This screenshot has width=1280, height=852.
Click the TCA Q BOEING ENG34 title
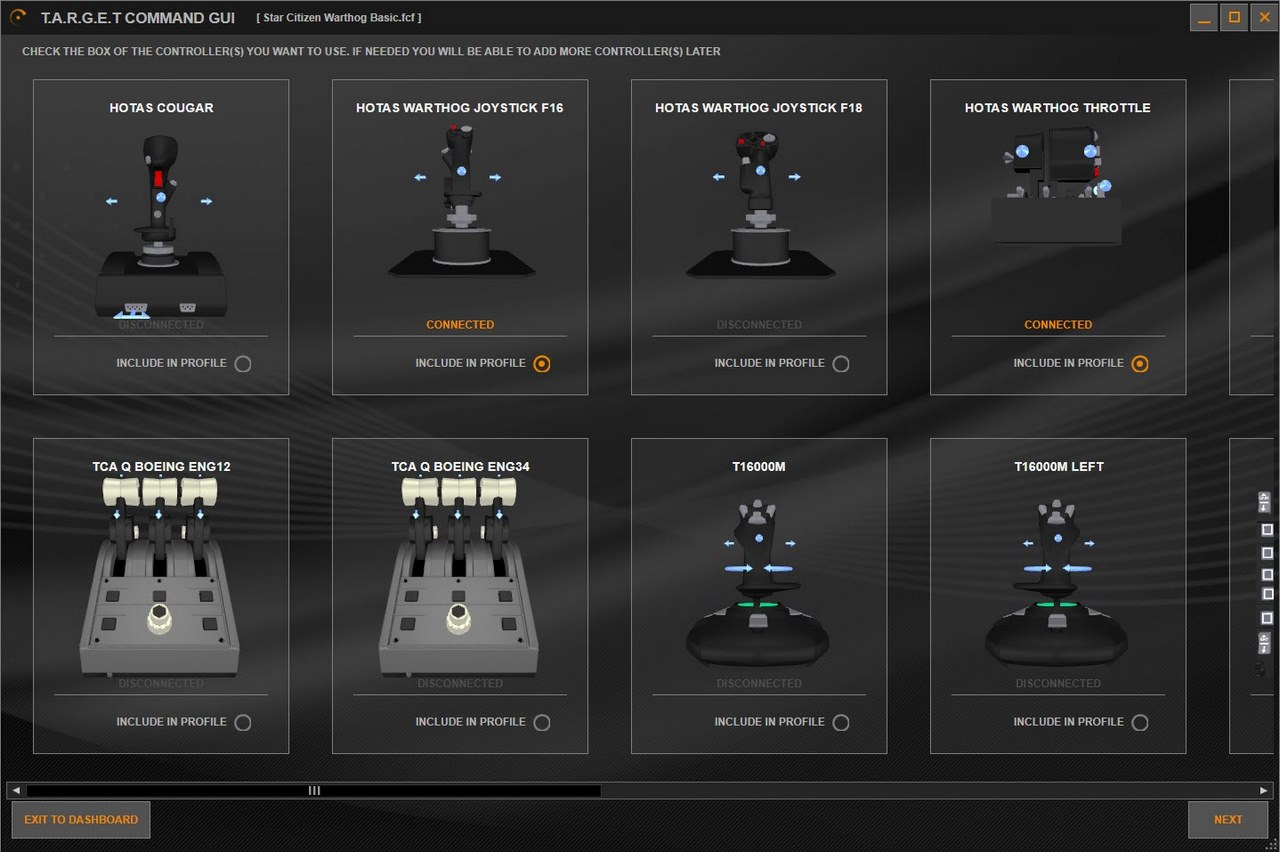tap(460, 467)
